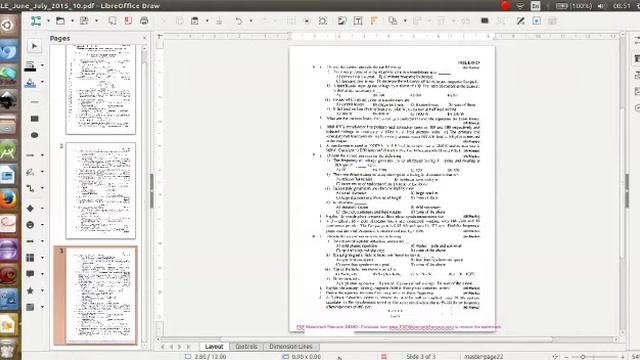The width and height of the screenshot is (640, 360).
Task: Select the Block Arrows tool
Action: 30,241
